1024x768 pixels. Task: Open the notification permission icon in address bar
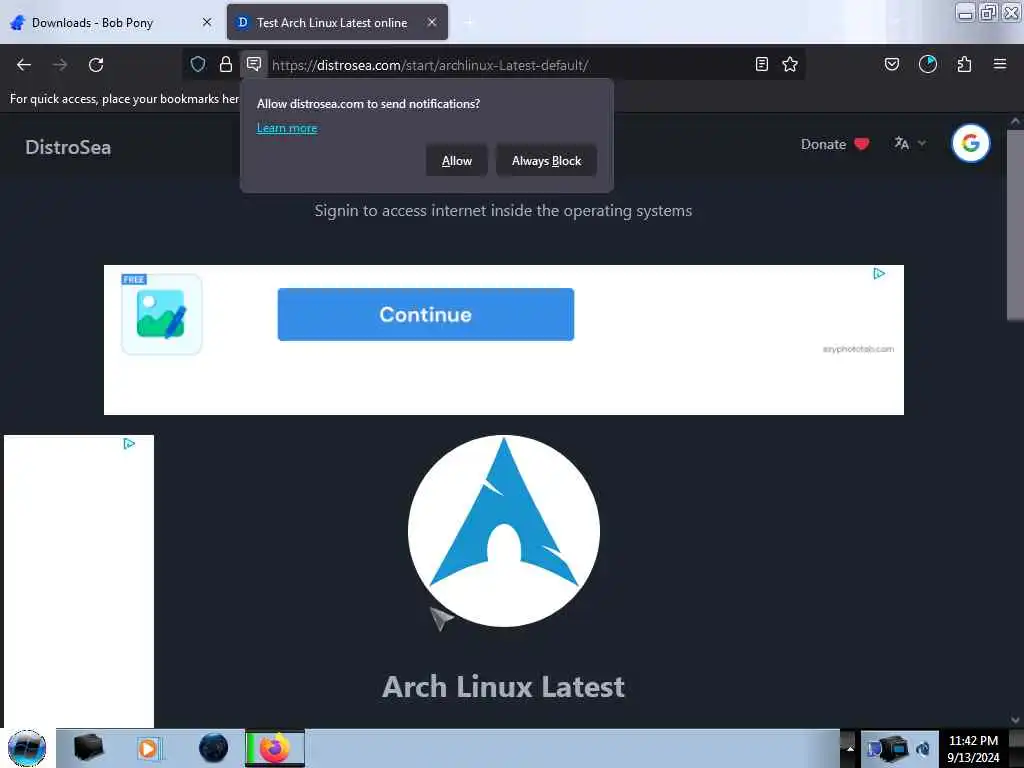pos(254,64)
